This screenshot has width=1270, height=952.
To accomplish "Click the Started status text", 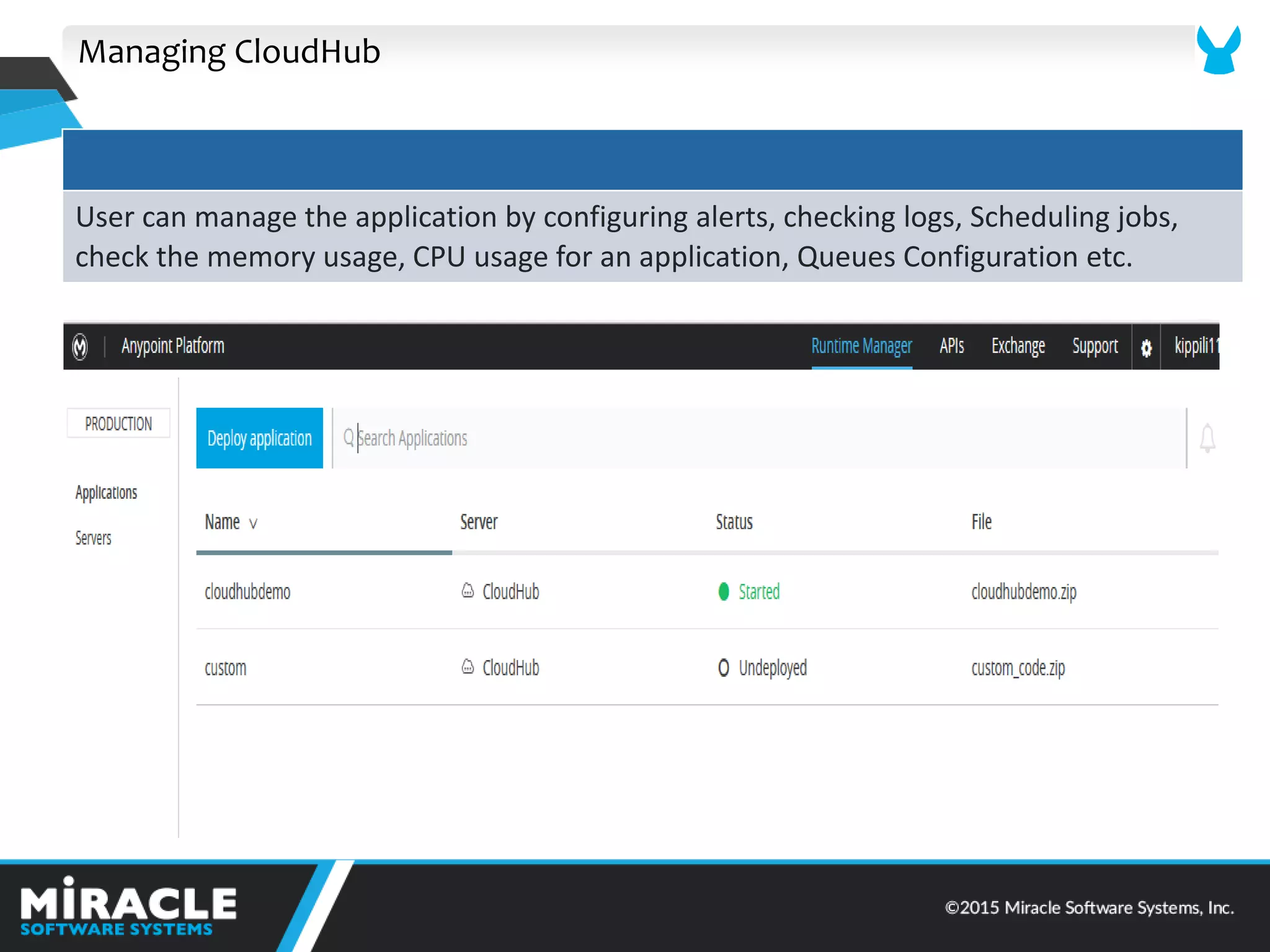I will pos(759,592).
